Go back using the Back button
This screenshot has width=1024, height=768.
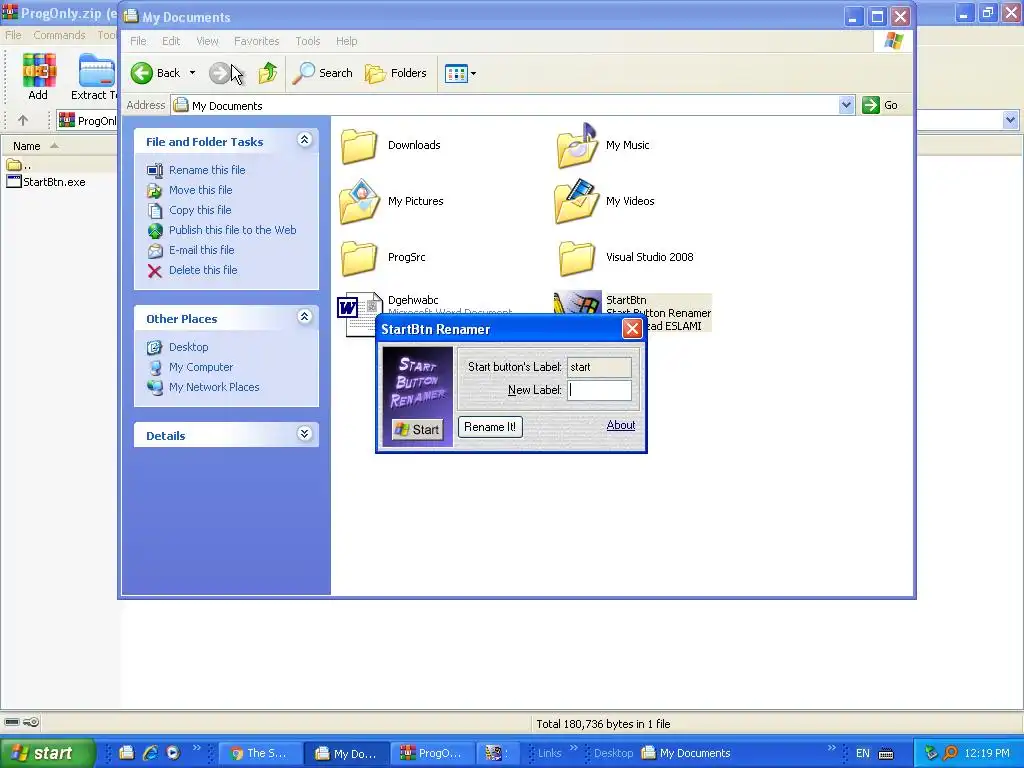pyautogui.click(x=155, y=73)
